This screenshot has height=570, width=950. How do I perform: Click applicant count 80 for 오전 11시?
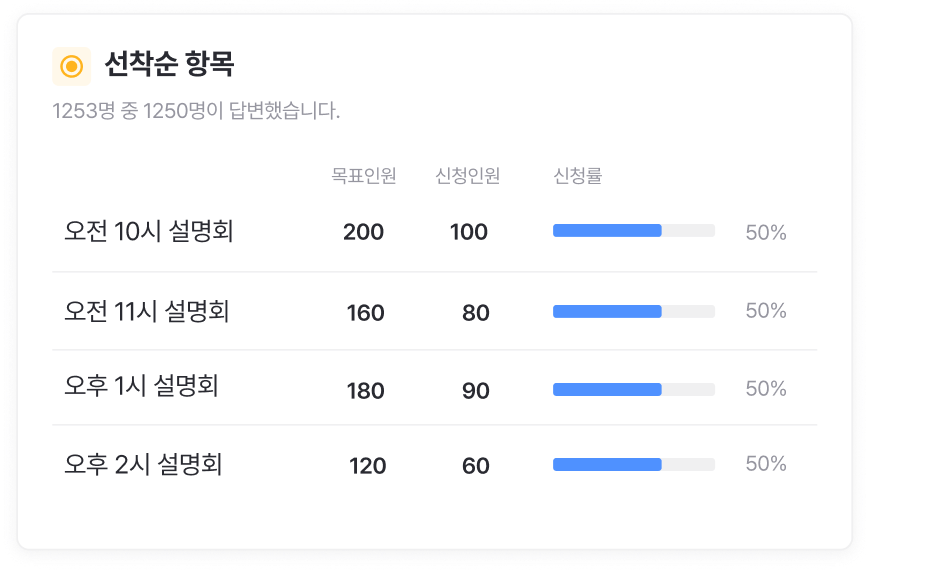coord(476,313)
